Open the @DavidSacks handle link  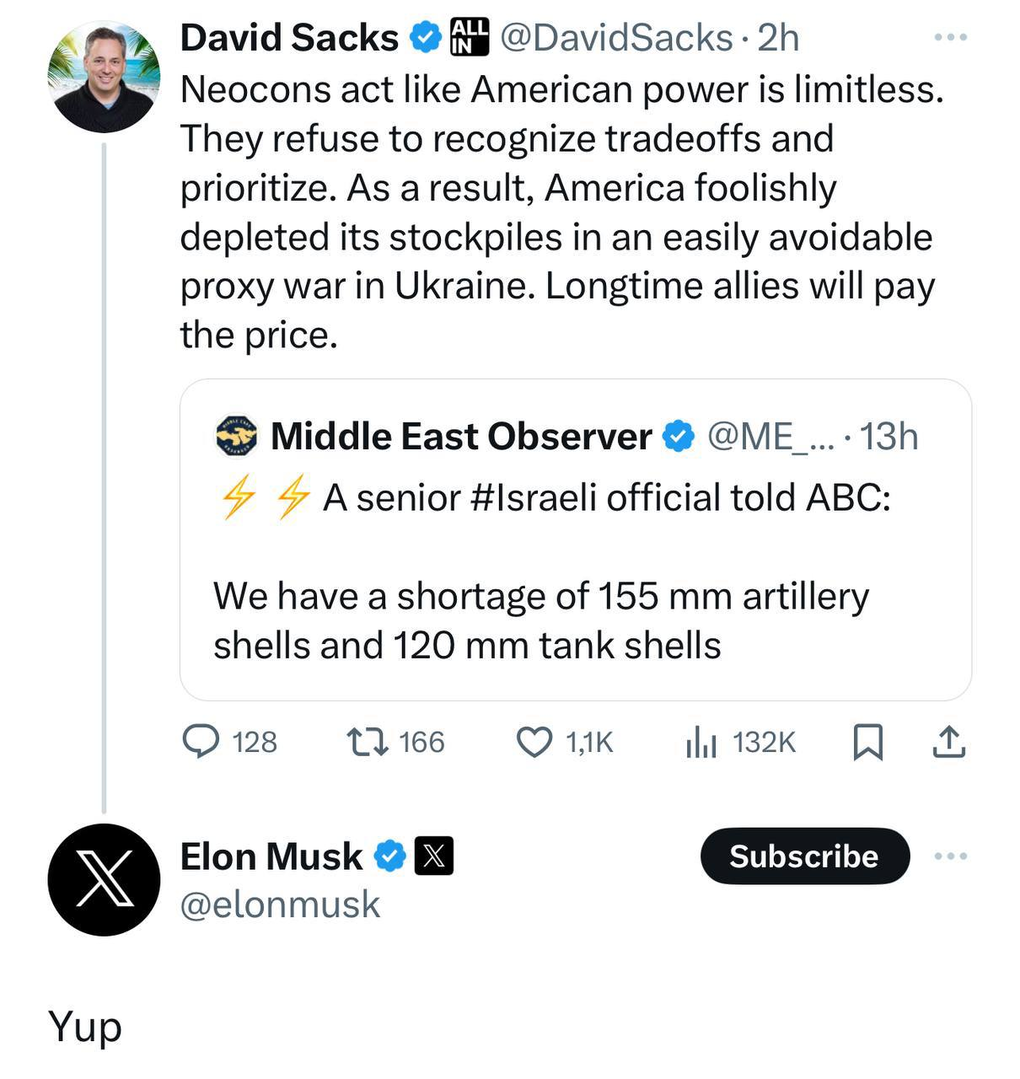click(x=615, y=38)
